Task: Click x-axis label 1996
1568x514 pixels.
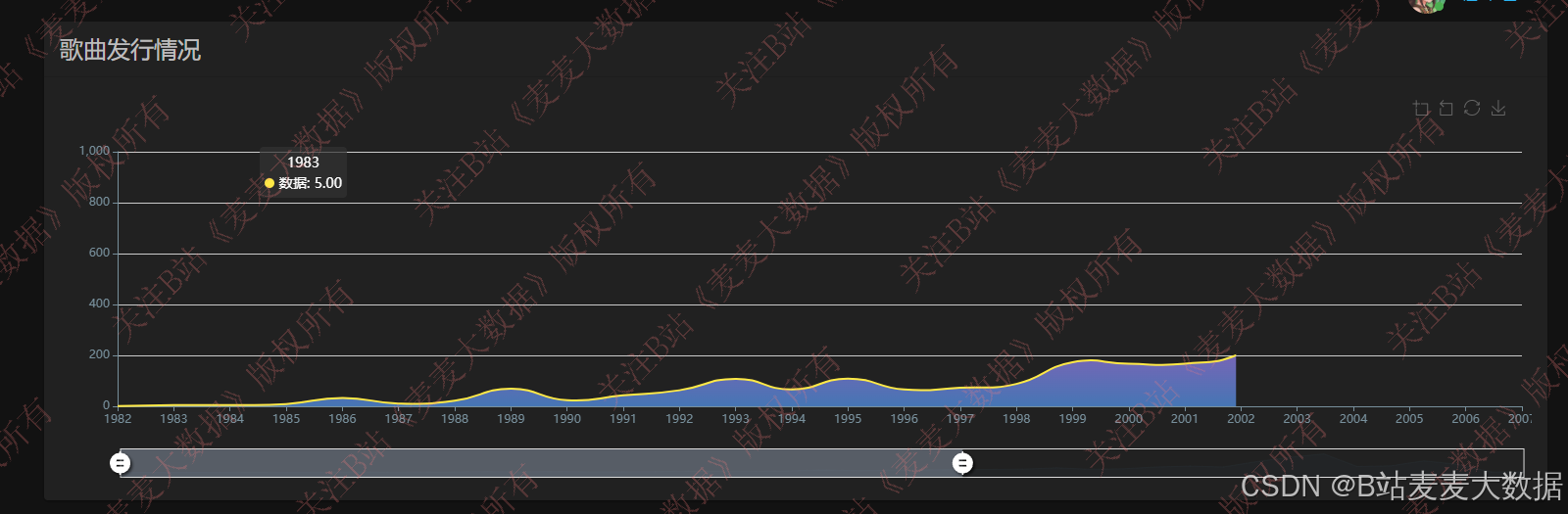Action: point(905,418)
